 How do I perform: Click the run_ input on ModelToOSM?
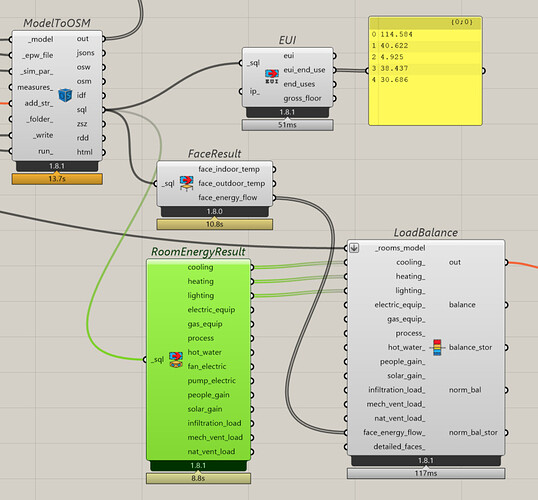coord(45,151)
